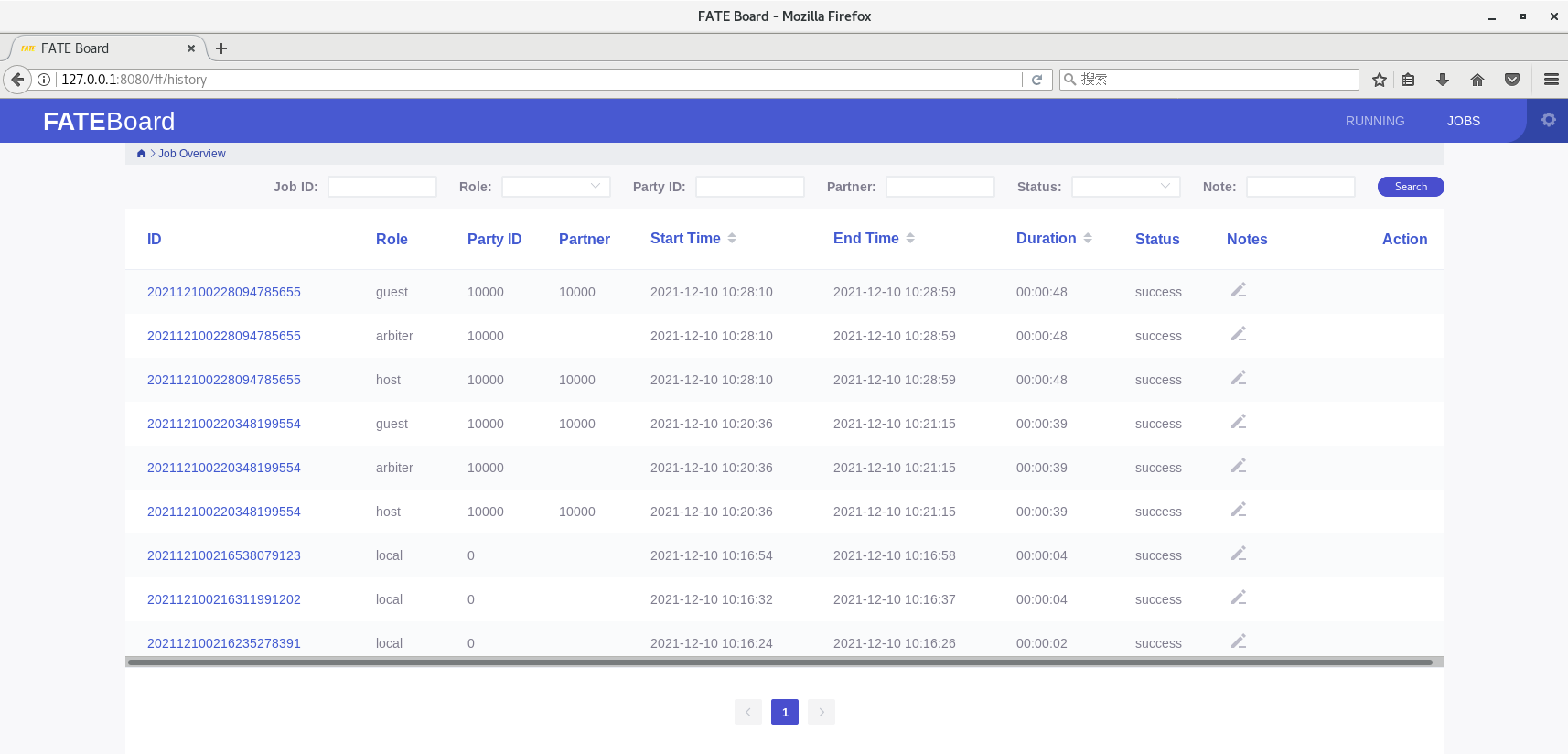Screen dimensions: 1568x754
Task: Open job 202112100216311991202 link
Action: coord(224,599)
